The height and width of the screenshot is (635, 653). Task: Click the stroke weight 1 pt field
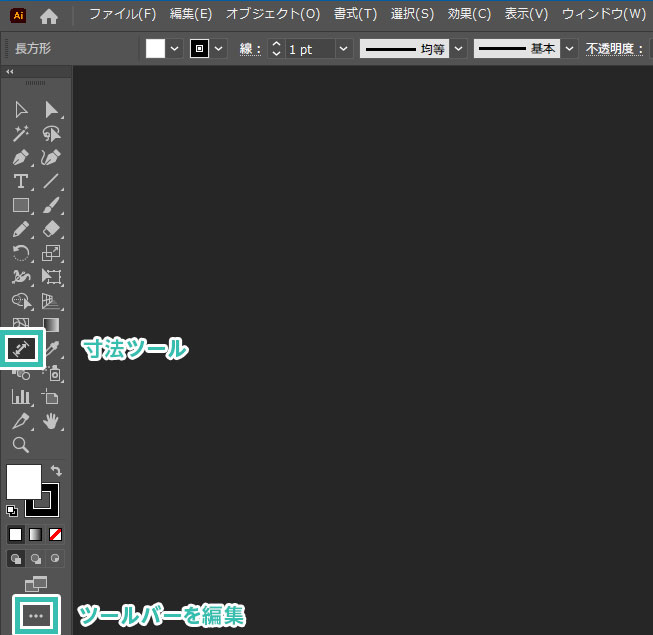pos(310,49)
